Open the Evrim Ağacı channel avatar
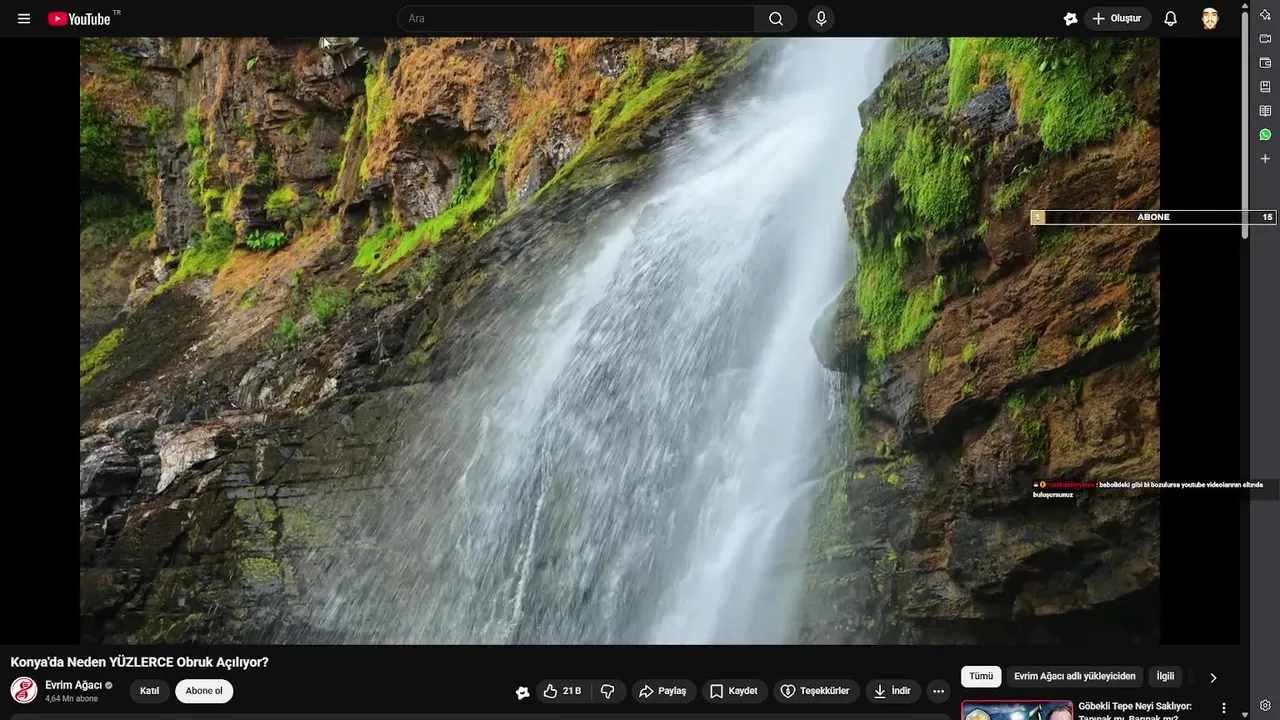 [24, 691]
